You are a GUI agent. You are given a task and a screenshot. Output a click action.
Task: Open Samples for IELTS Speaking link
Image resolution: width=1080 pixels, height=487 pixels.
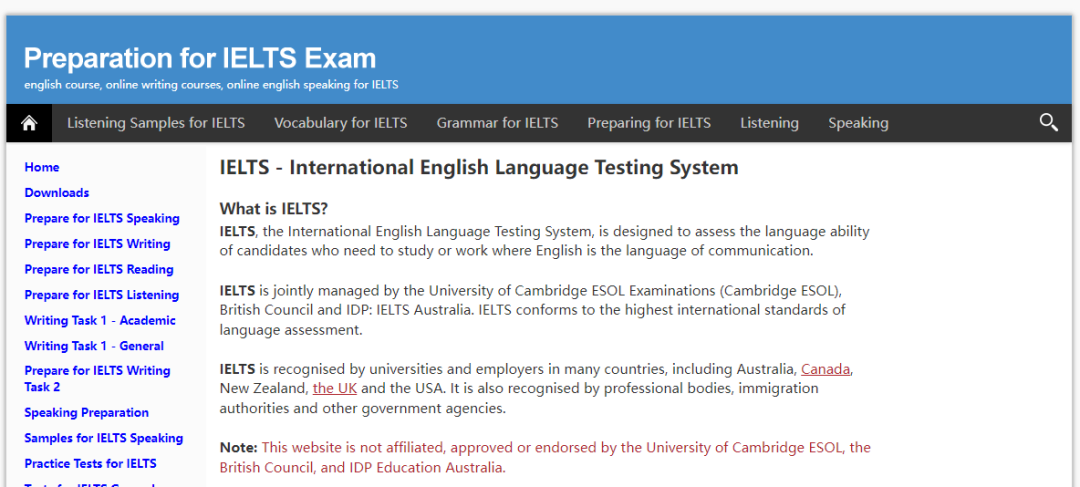pyautogui.click(x=103, y=438)
